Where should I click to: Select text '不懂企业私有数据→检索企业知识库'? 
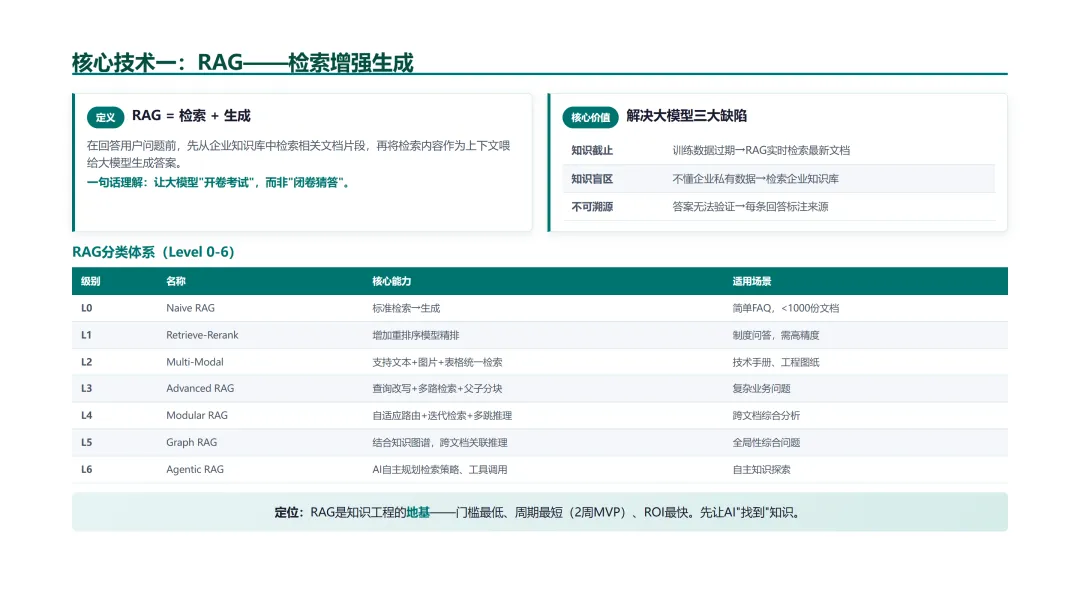[x=756, y=179]
